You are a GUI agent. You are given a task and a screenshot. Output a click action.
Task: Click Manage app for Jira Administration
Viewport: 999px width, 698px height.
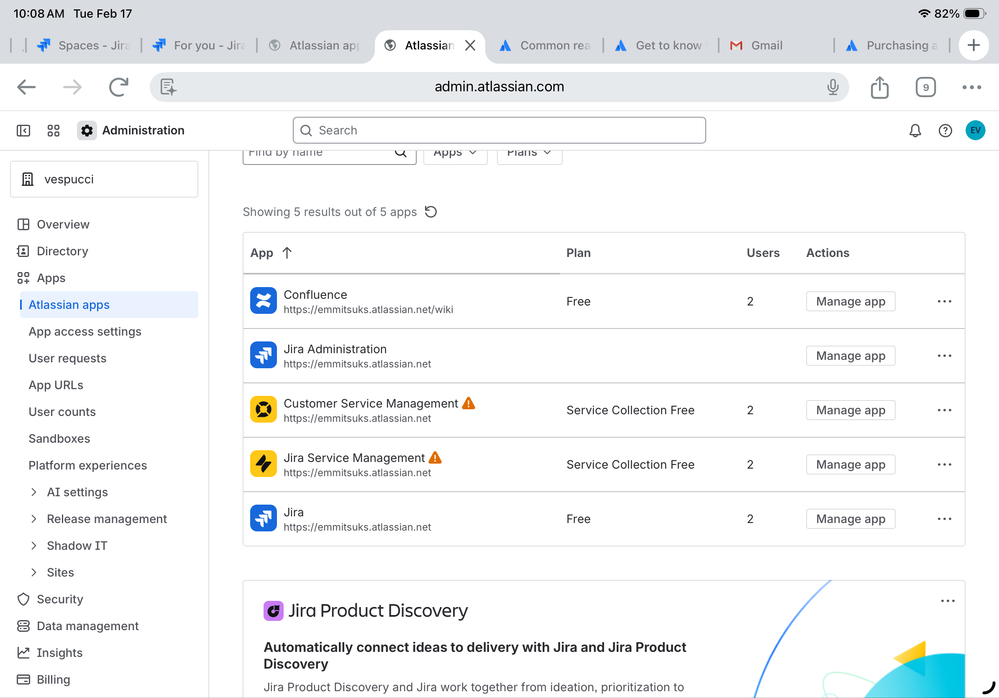point(851,355)
